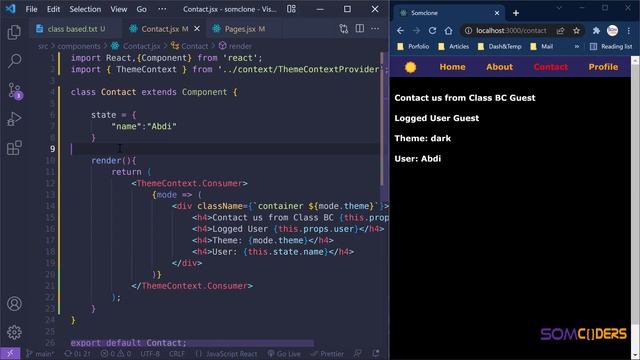Open the Porfolio bookmarks folder

click(x=413, y=47)
